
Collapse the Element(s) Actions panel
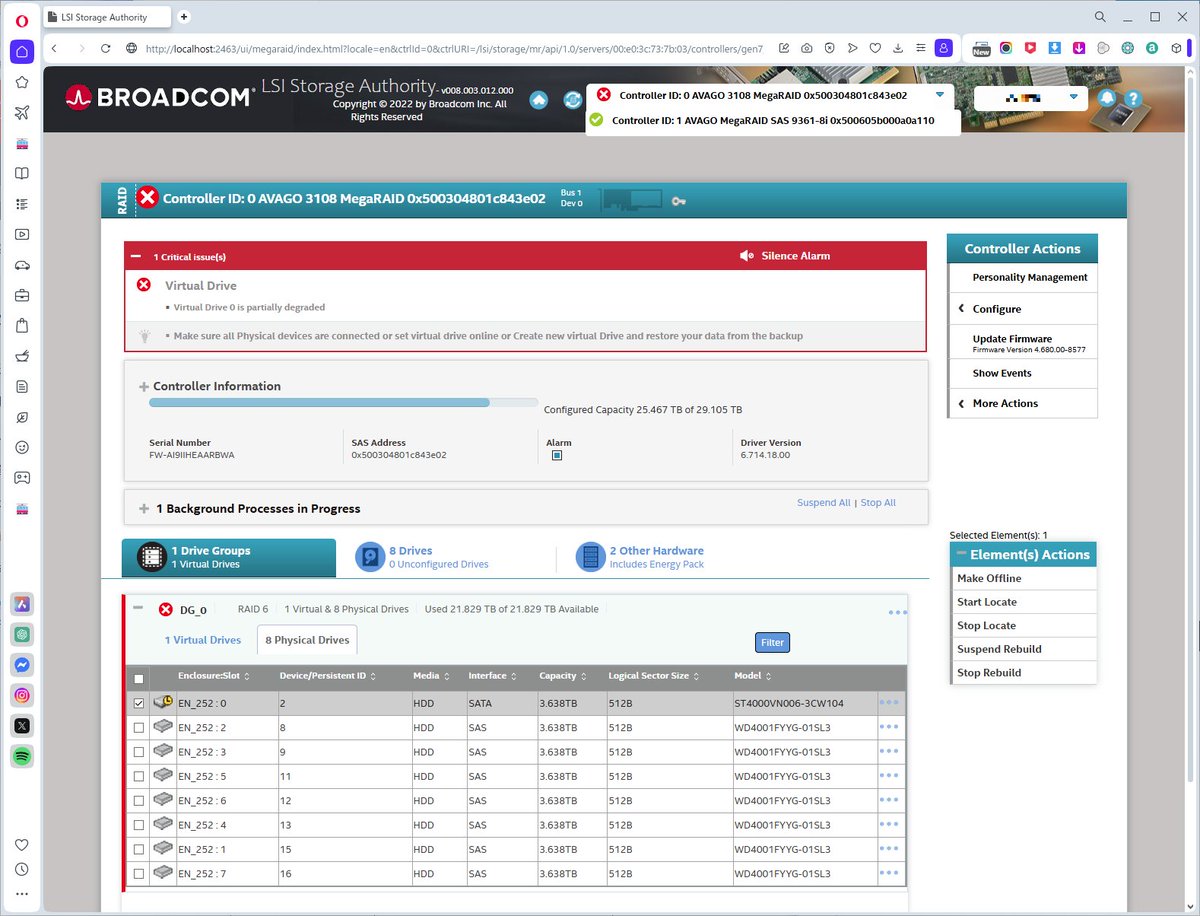pyautogui.click(x=962, y=555)
